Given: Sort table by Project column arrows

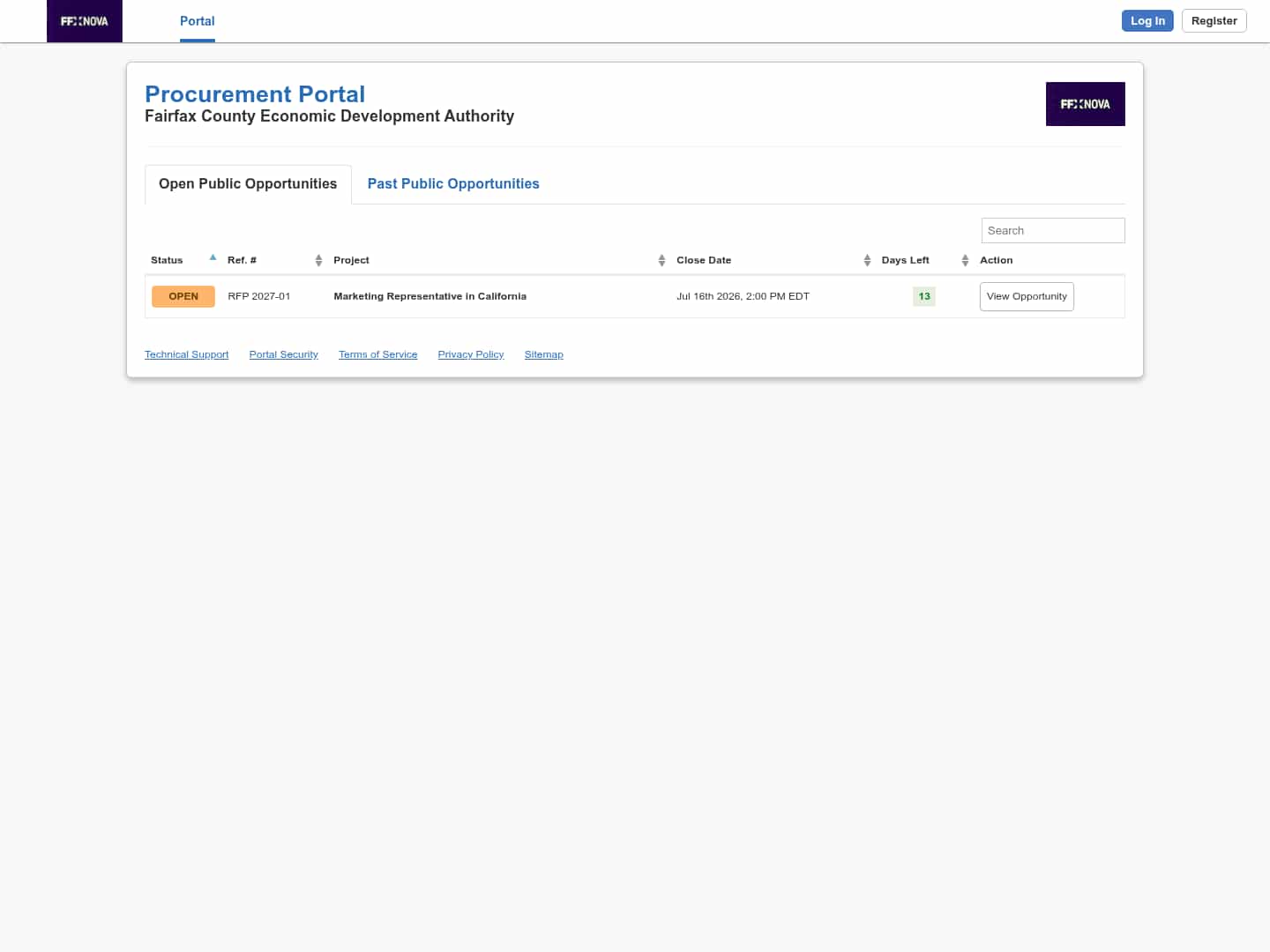Looking at the screenshot, I should [661, 260].
